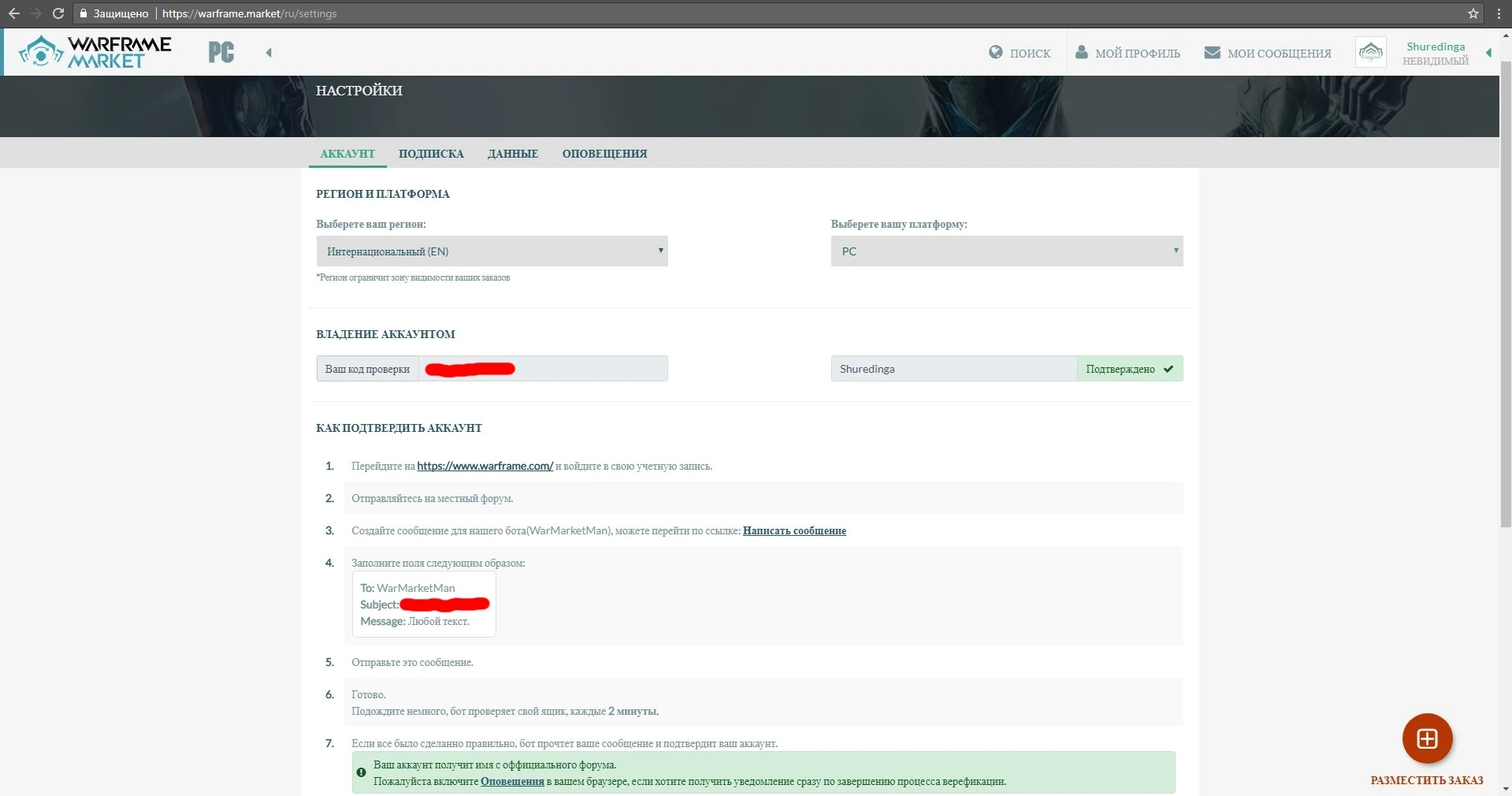Screen dimensions: 1512x796
Task: Click the РЕГИОН И ПЛАТФОРМА heading
Action: (383, 194)
